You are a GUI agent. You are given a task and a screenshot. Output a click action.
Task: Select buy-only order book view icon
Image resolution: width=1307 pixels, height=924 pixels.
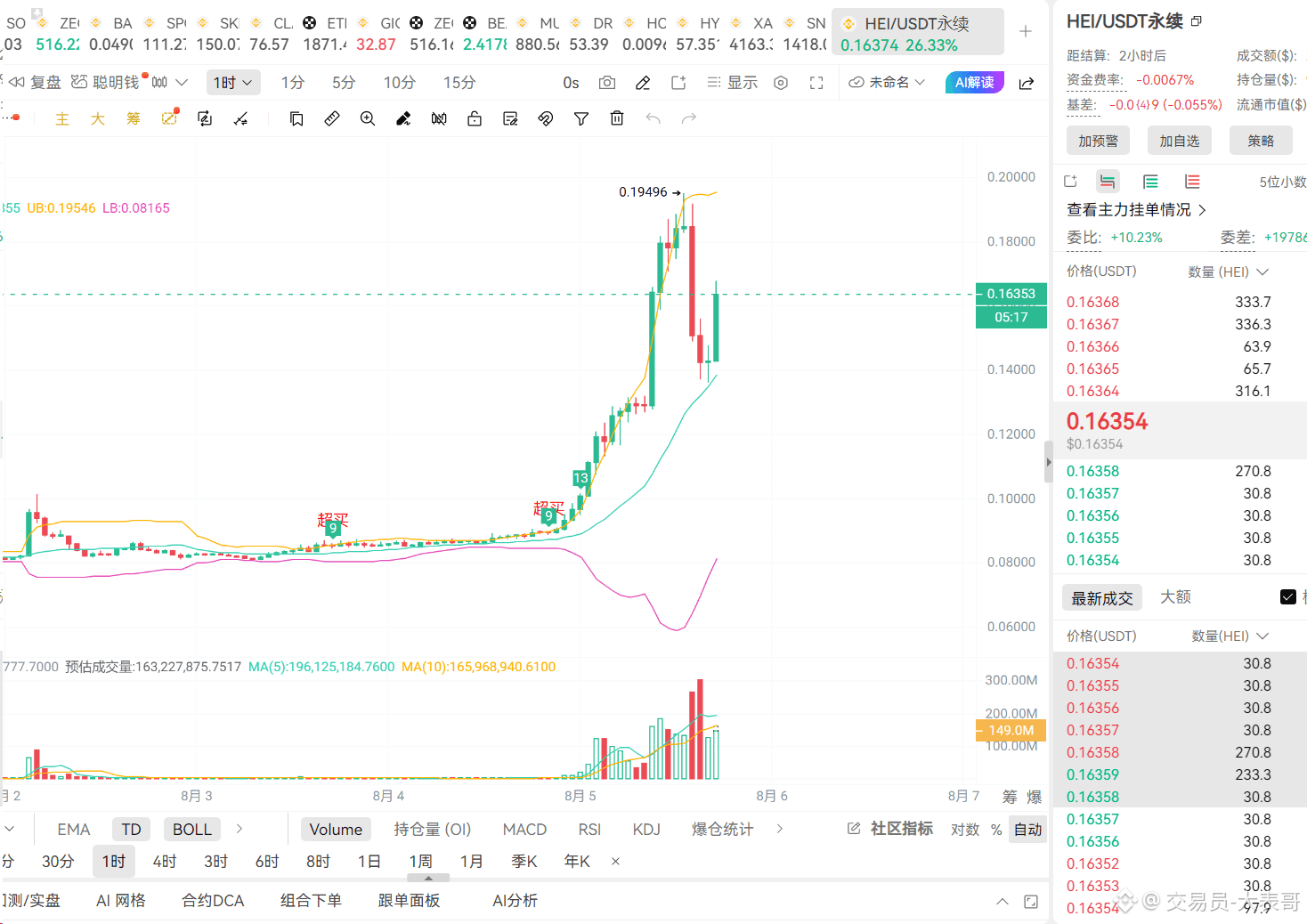pyautogui.click(x=1150, y=182)
